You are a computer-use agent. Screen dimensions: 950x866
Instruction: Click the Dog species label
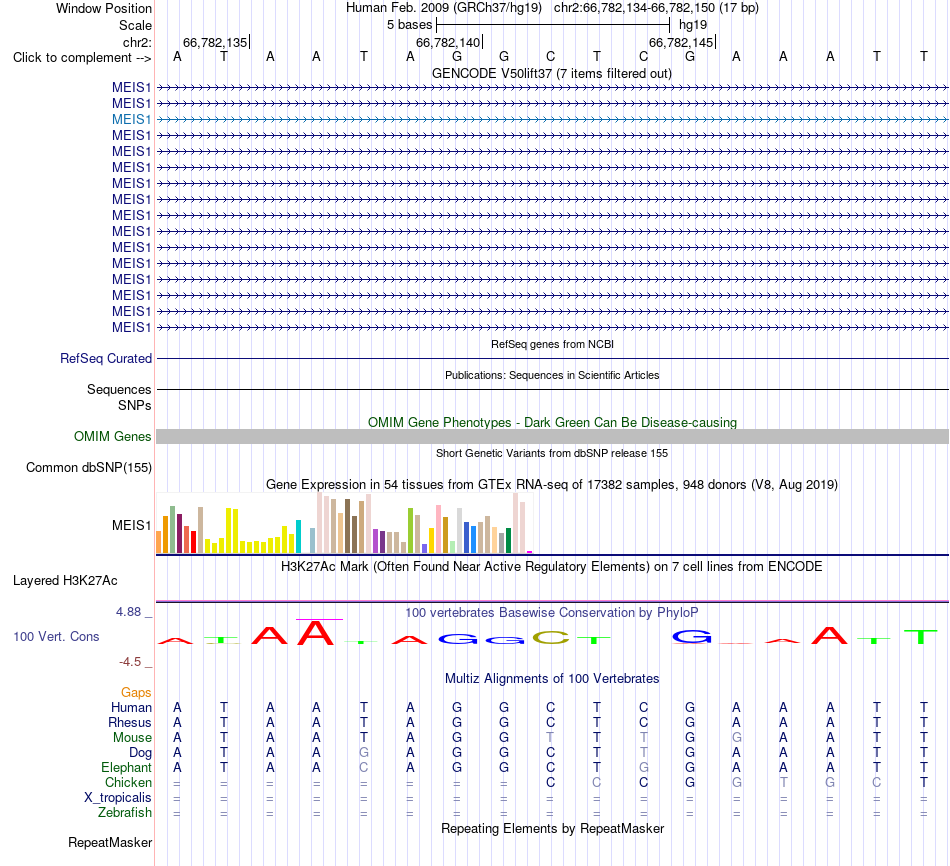(140, 753)
